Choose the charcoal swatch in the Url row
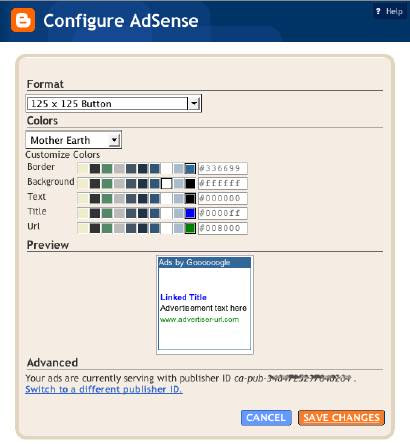The height and width of the screenshot is (444, 410). coord(95,228)
